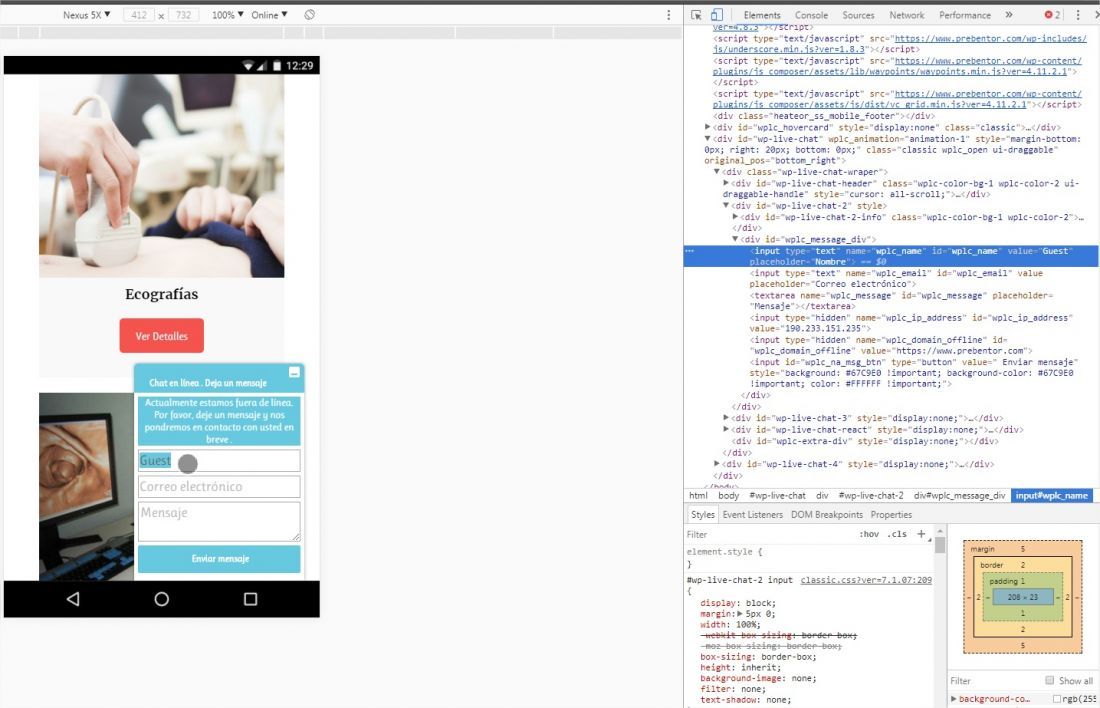This screenshot has width=1100, height=708.
Task: Click the Ver Detalles button
Action: (x=161, y=335)
